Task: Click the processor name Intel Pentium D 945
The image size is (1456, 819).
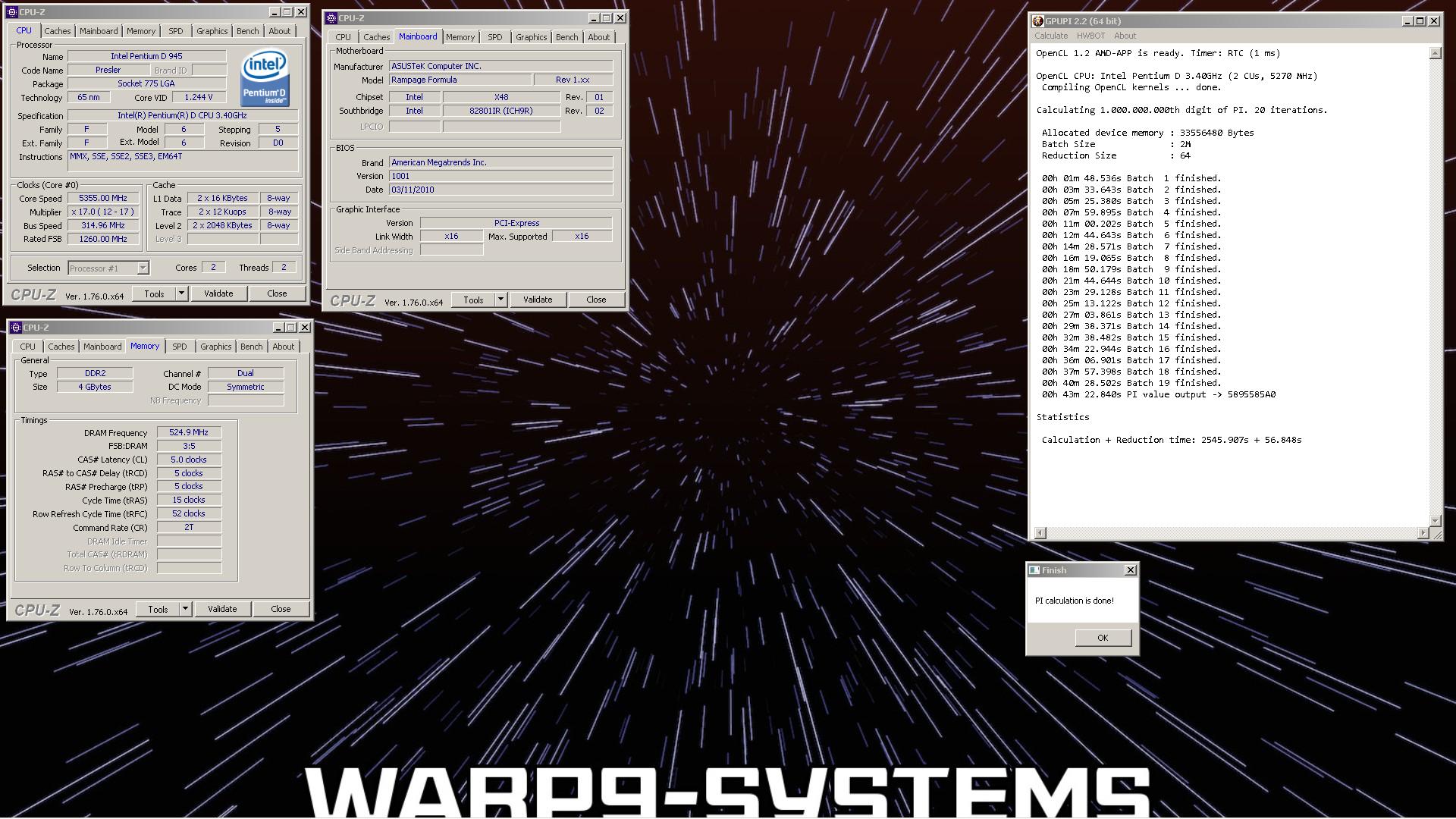Action: (146, 56)
